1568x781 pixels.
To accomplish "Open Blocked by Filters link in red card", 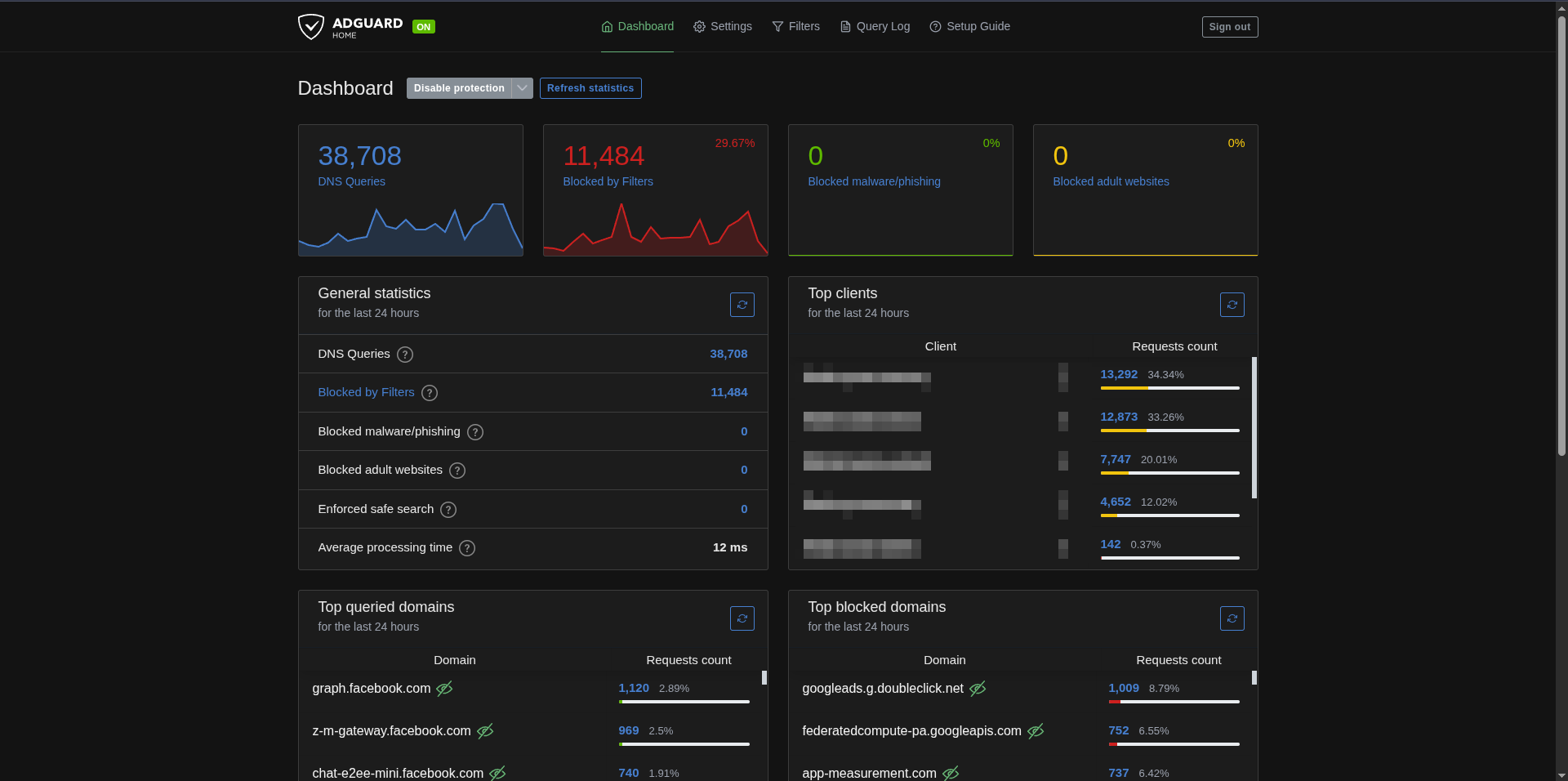I will pos(608,181).
